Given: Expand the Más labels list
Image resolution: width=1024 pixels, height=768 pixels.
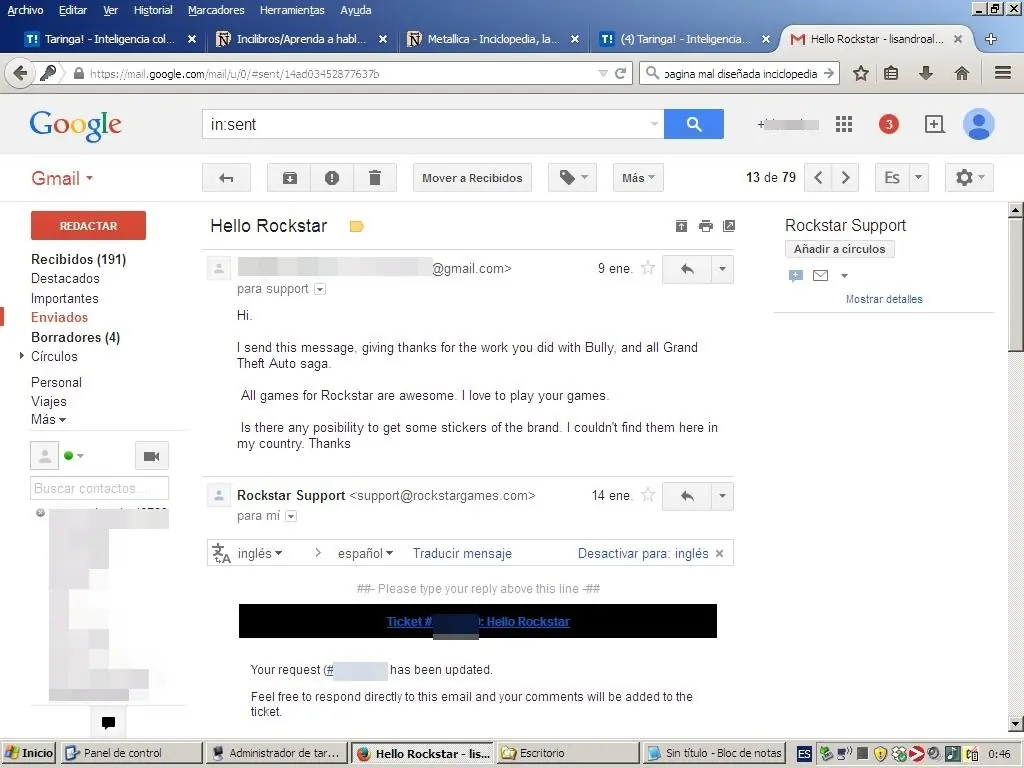Looking at the screenshot, I should [48, 419].
